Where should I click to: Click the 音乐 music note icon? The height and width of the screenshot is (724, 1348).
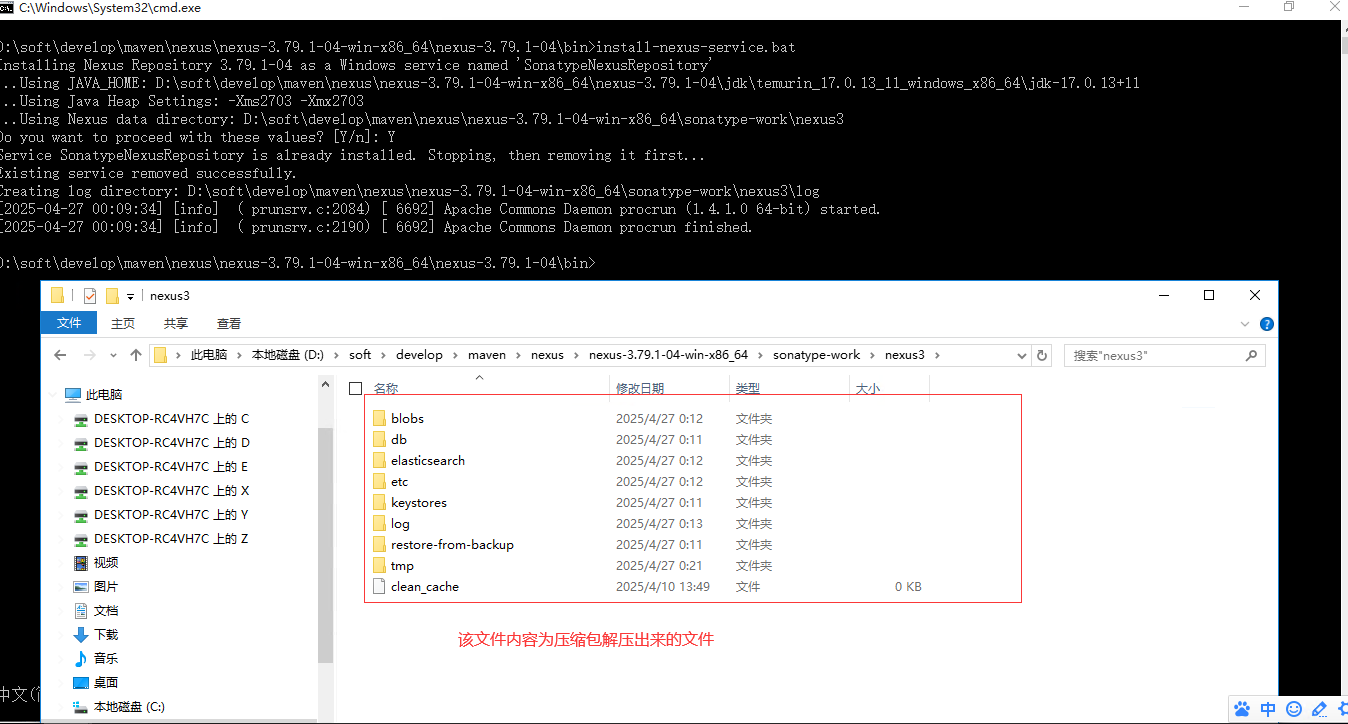click(81, 659)
